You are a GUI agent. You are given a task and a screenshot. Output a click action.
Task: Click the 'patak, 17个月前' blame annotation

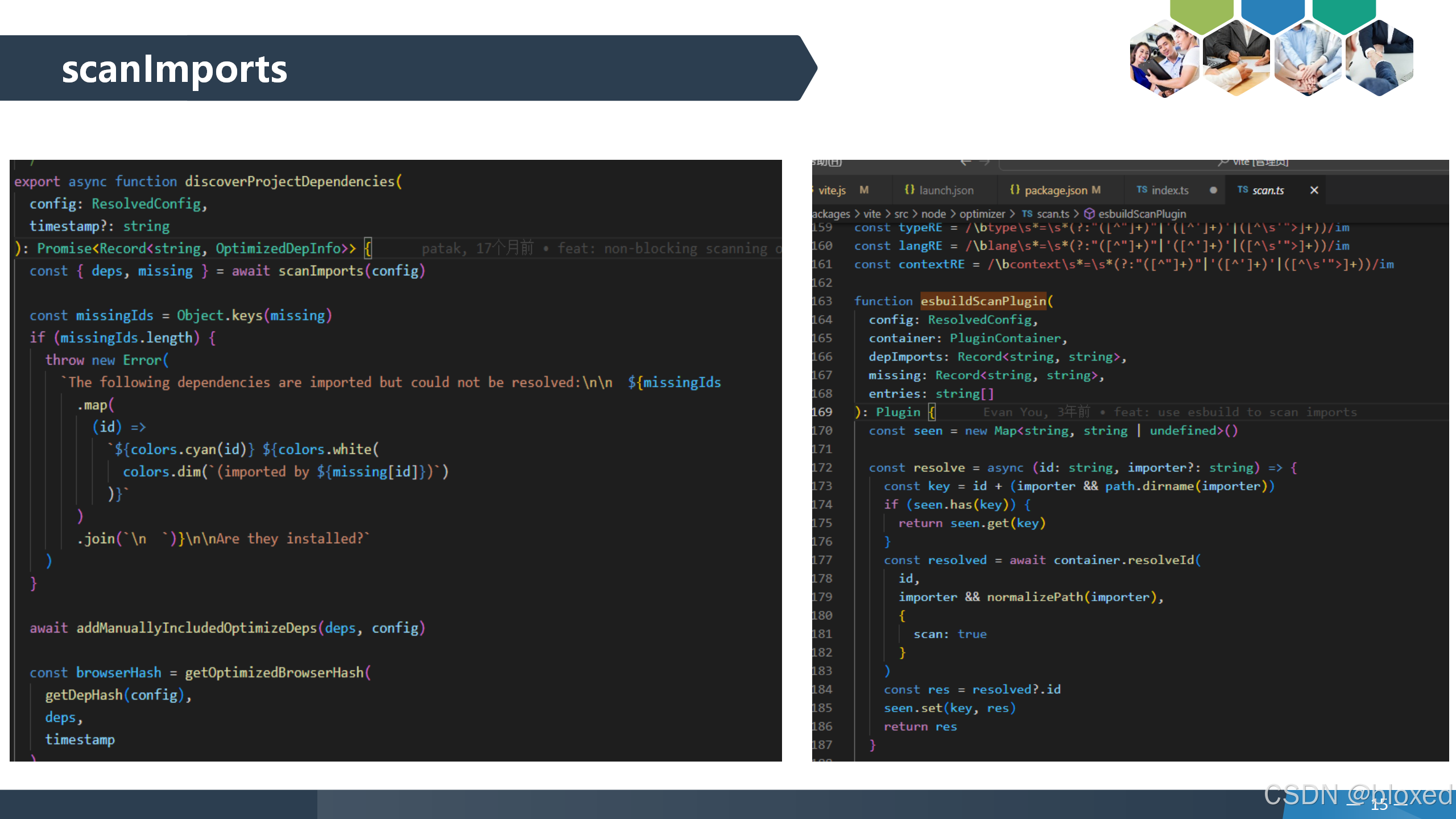(477, 249)
